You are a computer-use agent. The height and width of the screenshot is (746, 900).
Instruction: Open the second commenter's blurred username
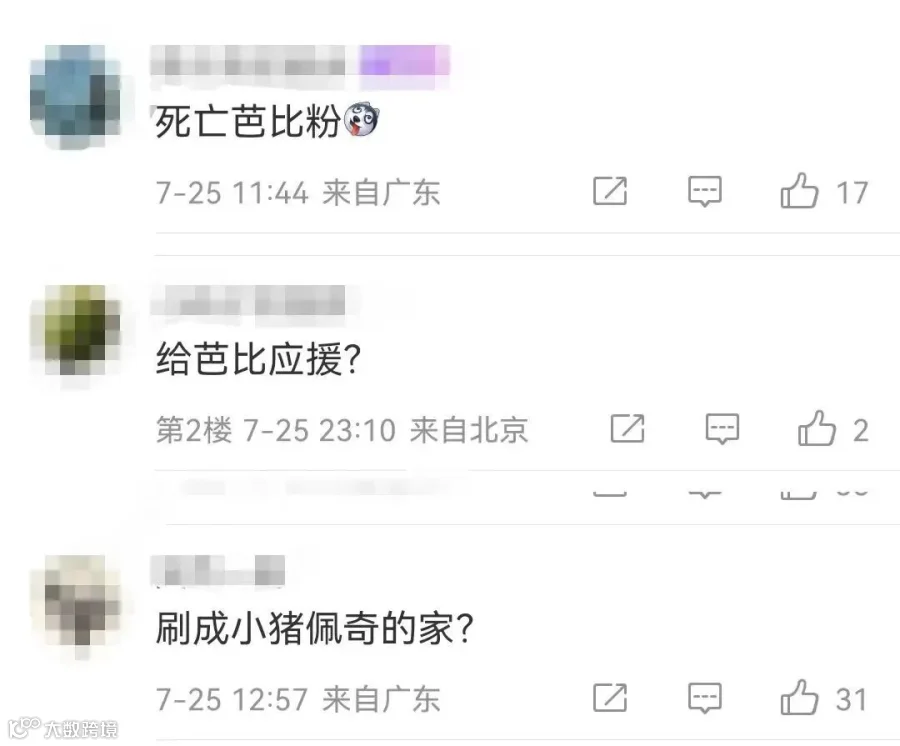(x=248, y=300)
